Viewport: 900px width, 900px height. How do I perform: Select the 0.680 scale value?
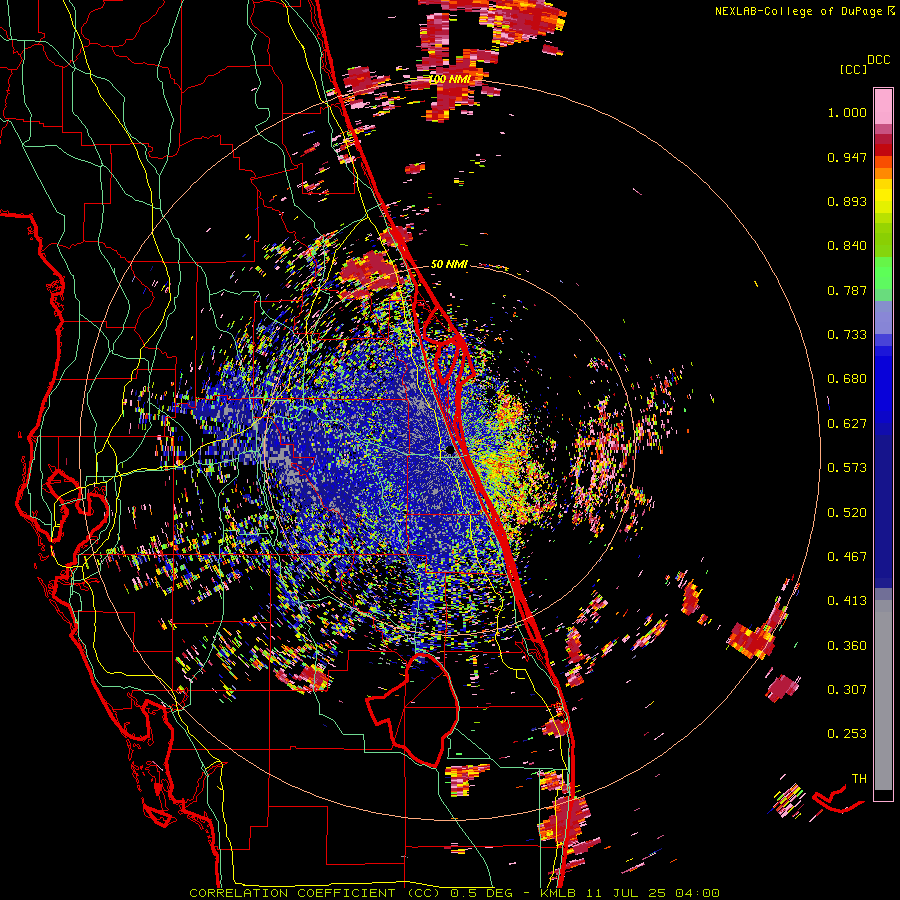coord(847,379)
